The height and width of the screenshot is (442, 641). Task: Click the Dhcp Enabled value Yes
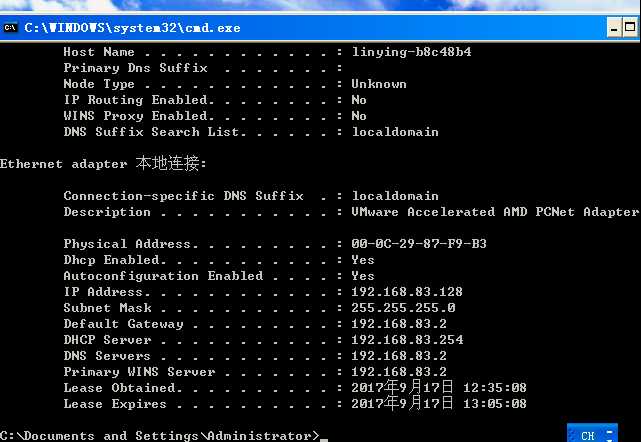click(x=363, y=260)
